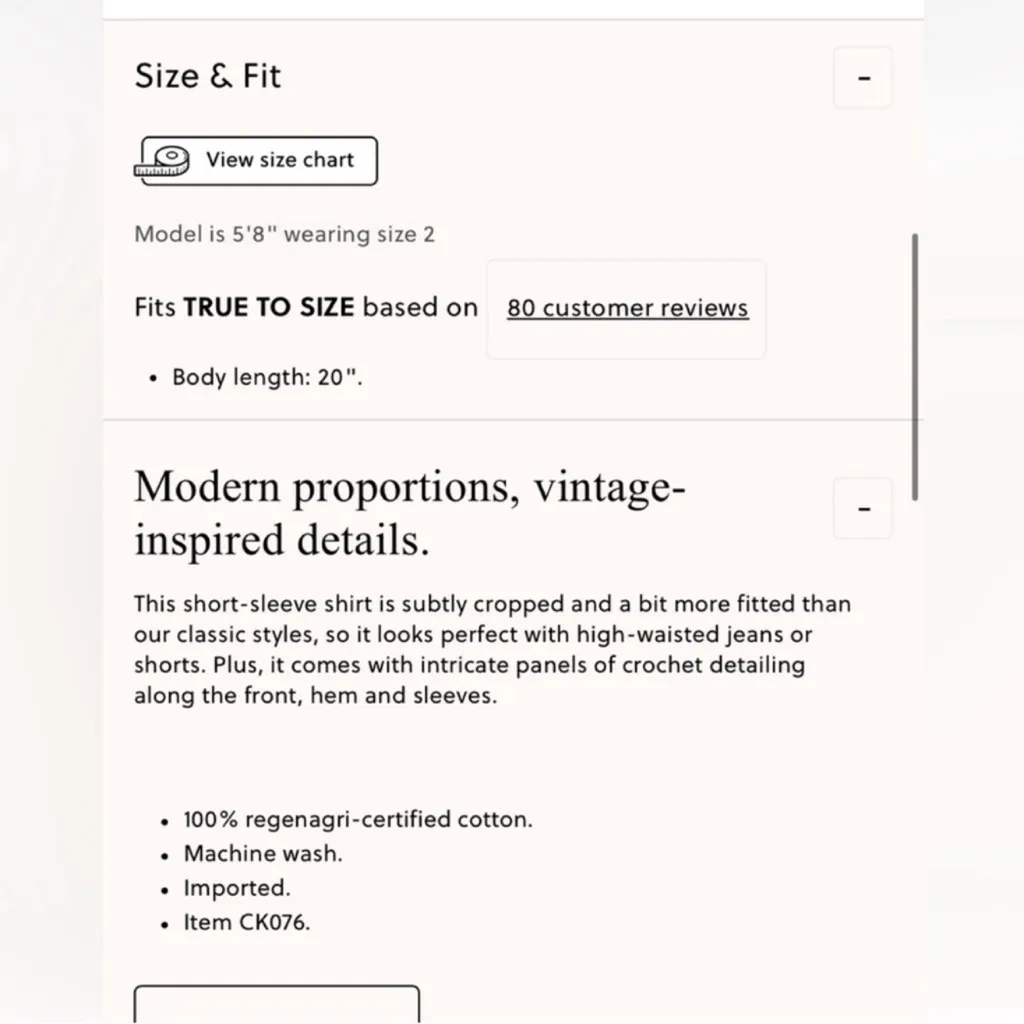The width and height of the screenshot is (1024, 1024).
Task: Click the Item CK076 bullet
Action: tap(247, 922)
